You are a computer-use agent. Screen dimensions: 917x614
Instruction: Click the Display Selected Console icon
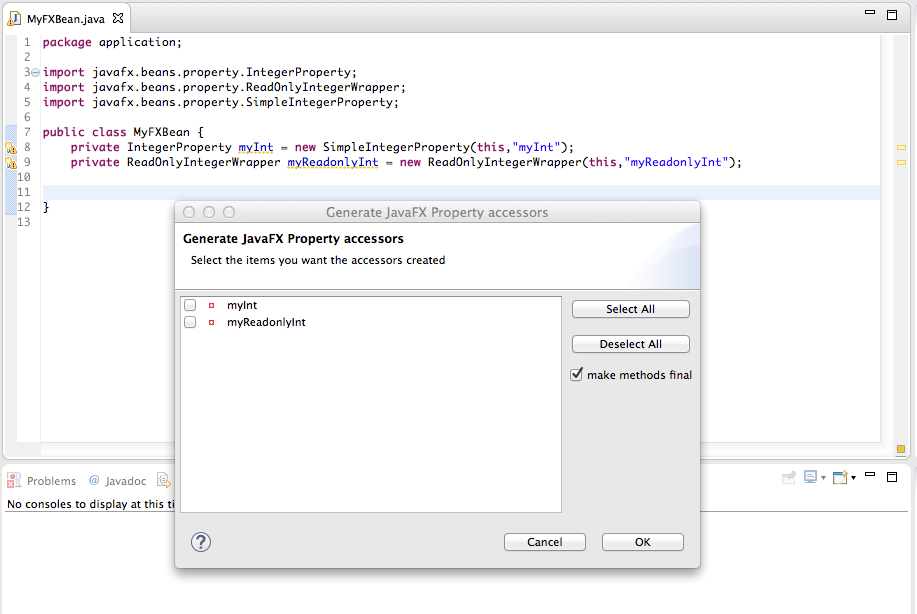[x=810, y=478]
